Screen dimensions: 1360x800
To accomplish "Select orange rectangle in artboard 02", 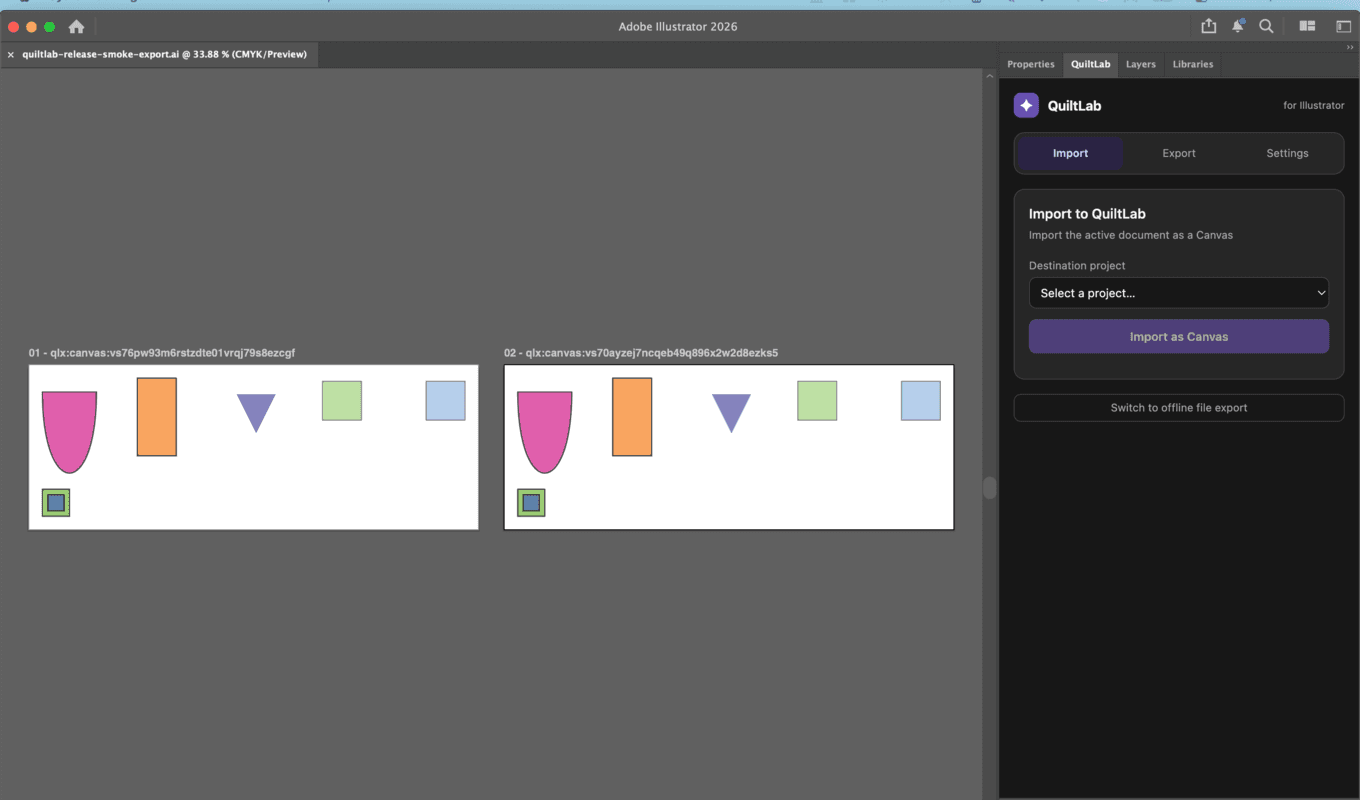I will (x=632, y=417).
